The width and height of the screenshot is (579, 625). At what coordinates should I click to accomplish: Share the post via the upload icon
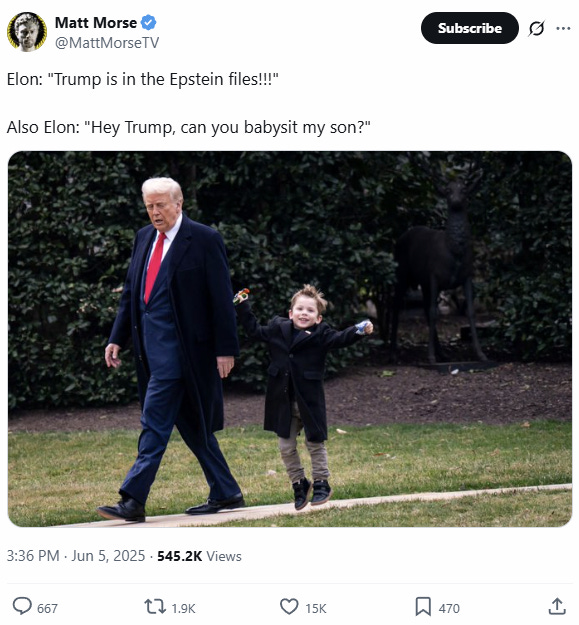[x=557, y=606]
